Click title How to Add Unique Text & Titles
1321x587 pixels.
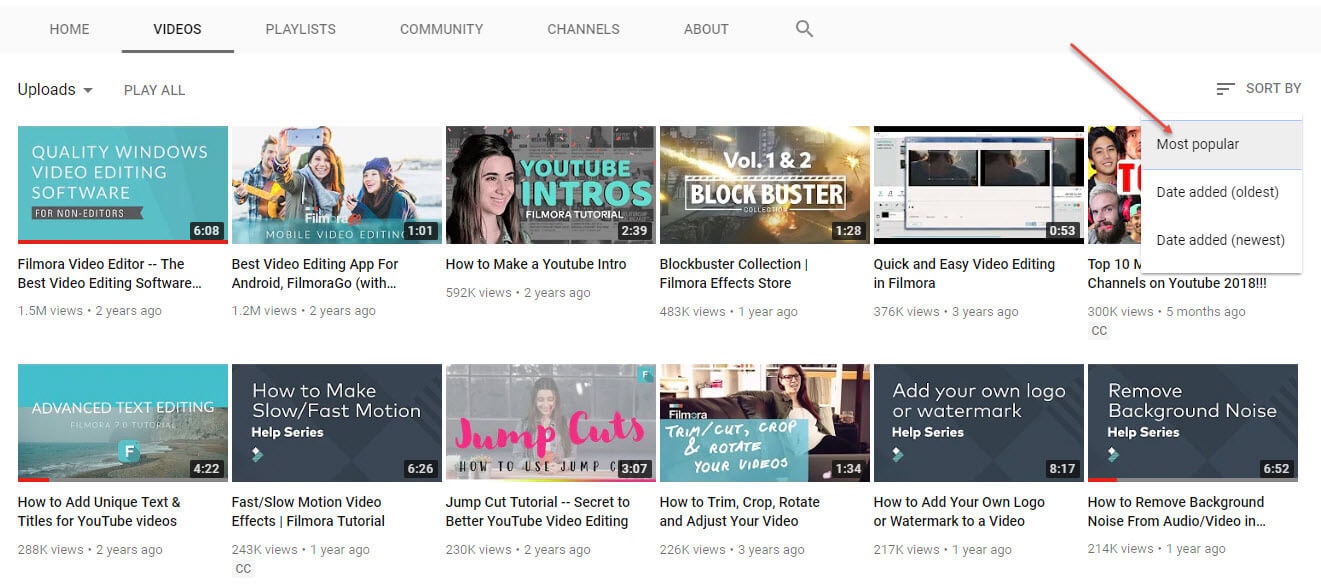(x=99, y=512)
